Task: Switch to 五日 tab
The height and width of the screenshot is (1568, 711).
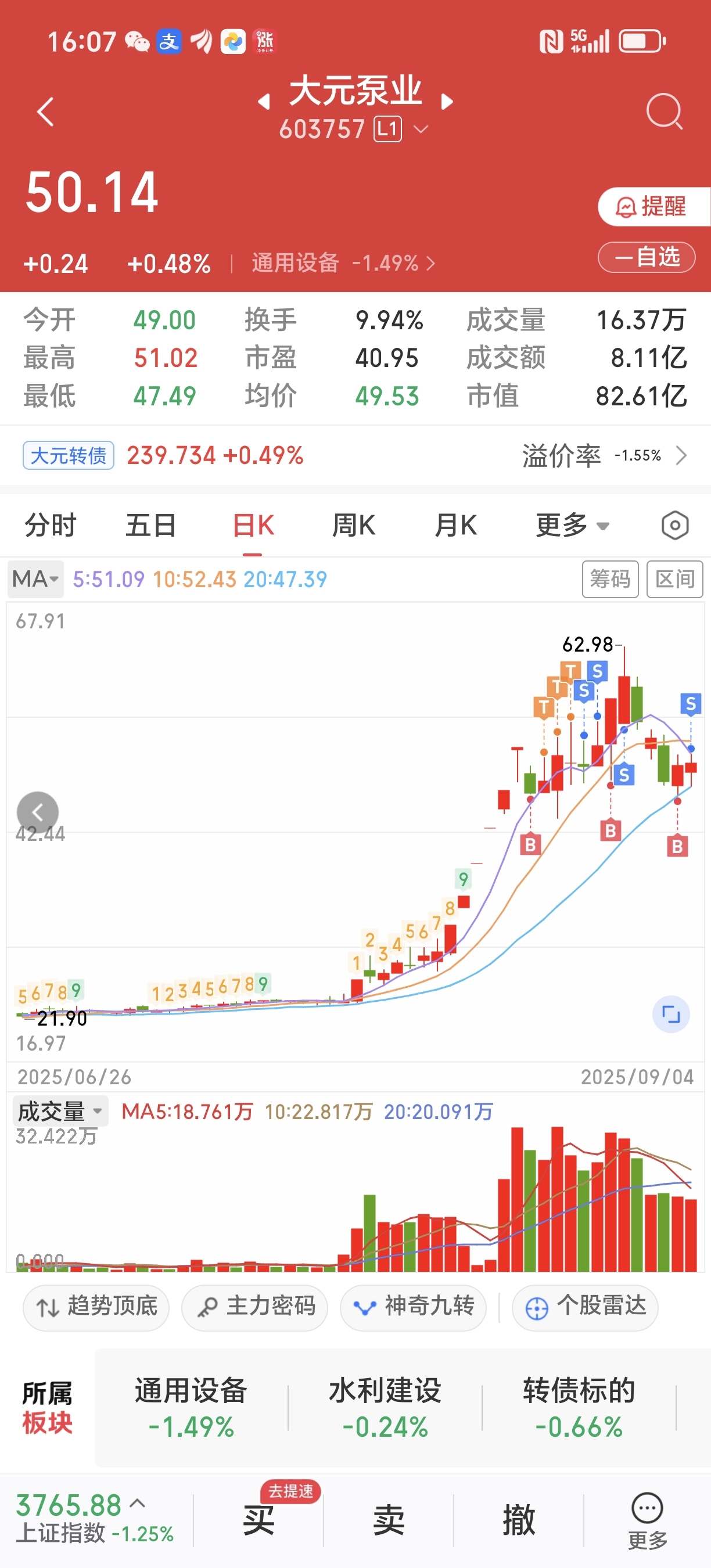Action: [x=151, y=526]
